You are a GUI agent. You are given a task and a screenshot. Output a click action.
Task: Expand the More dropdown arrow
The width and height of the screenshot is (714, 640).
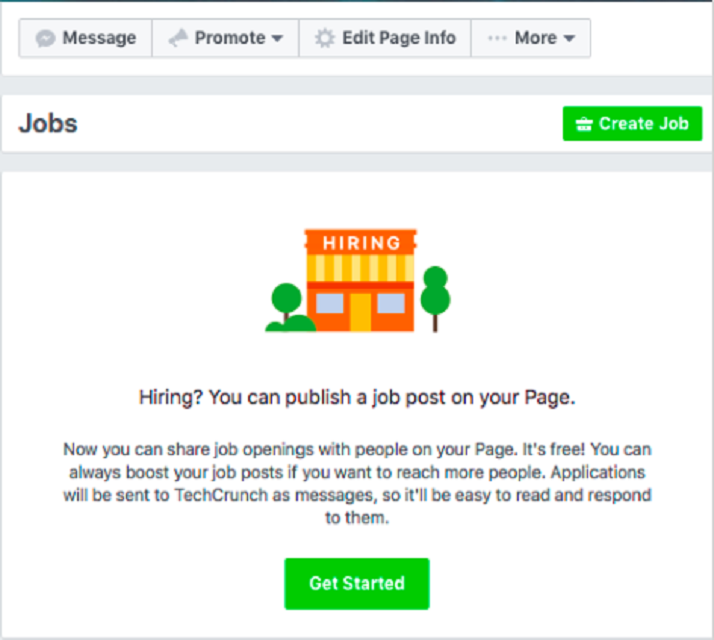click(569, 39)
